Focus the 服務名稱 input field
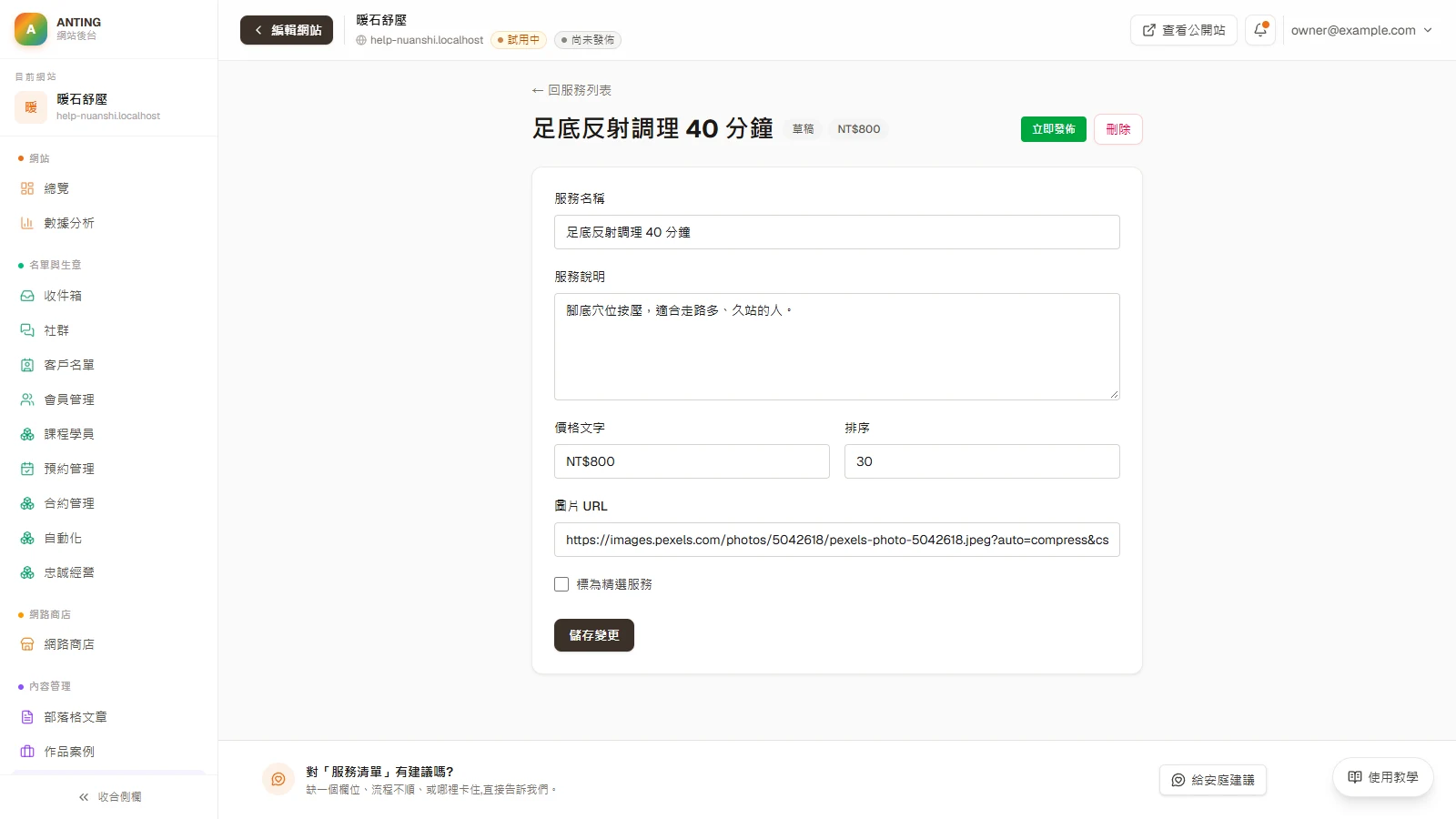Screen dimensions: 1456x819 coord(837,232)
